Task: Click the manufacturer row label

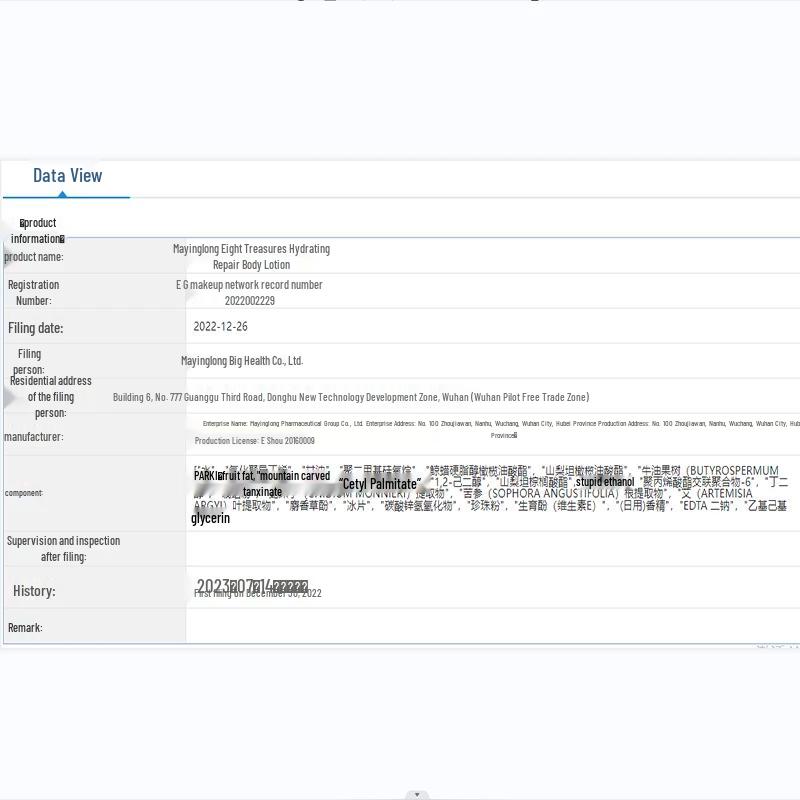Action: coord(33,437)
